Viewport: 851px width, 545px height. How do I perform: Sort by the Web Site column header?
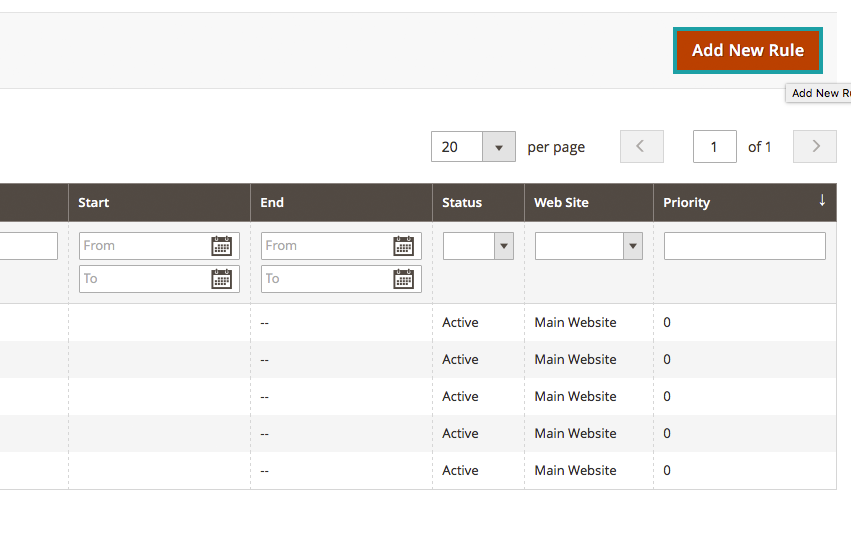pyautogui.click(x=561, y=202)
